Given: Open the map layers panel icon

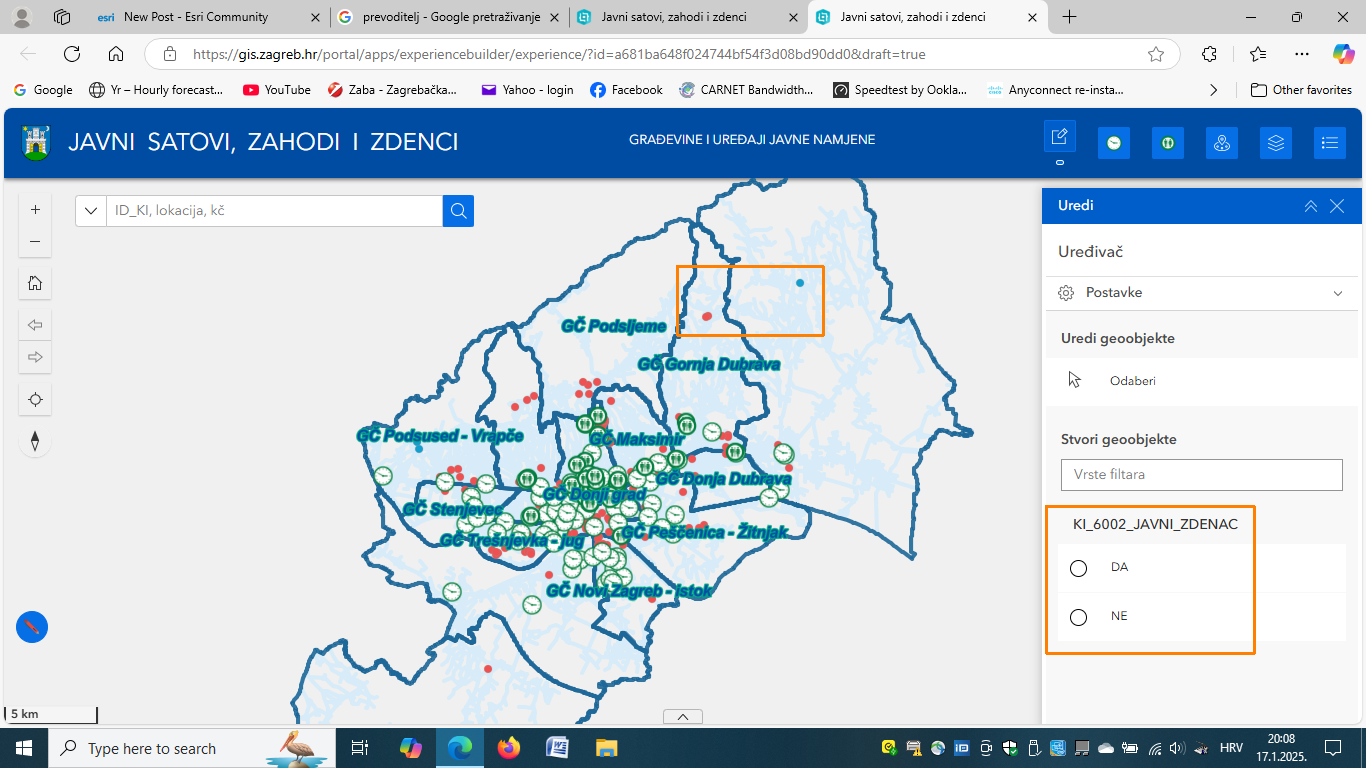Looking at the screenshot, I should pyautogui.click(x=1275, y=143).
